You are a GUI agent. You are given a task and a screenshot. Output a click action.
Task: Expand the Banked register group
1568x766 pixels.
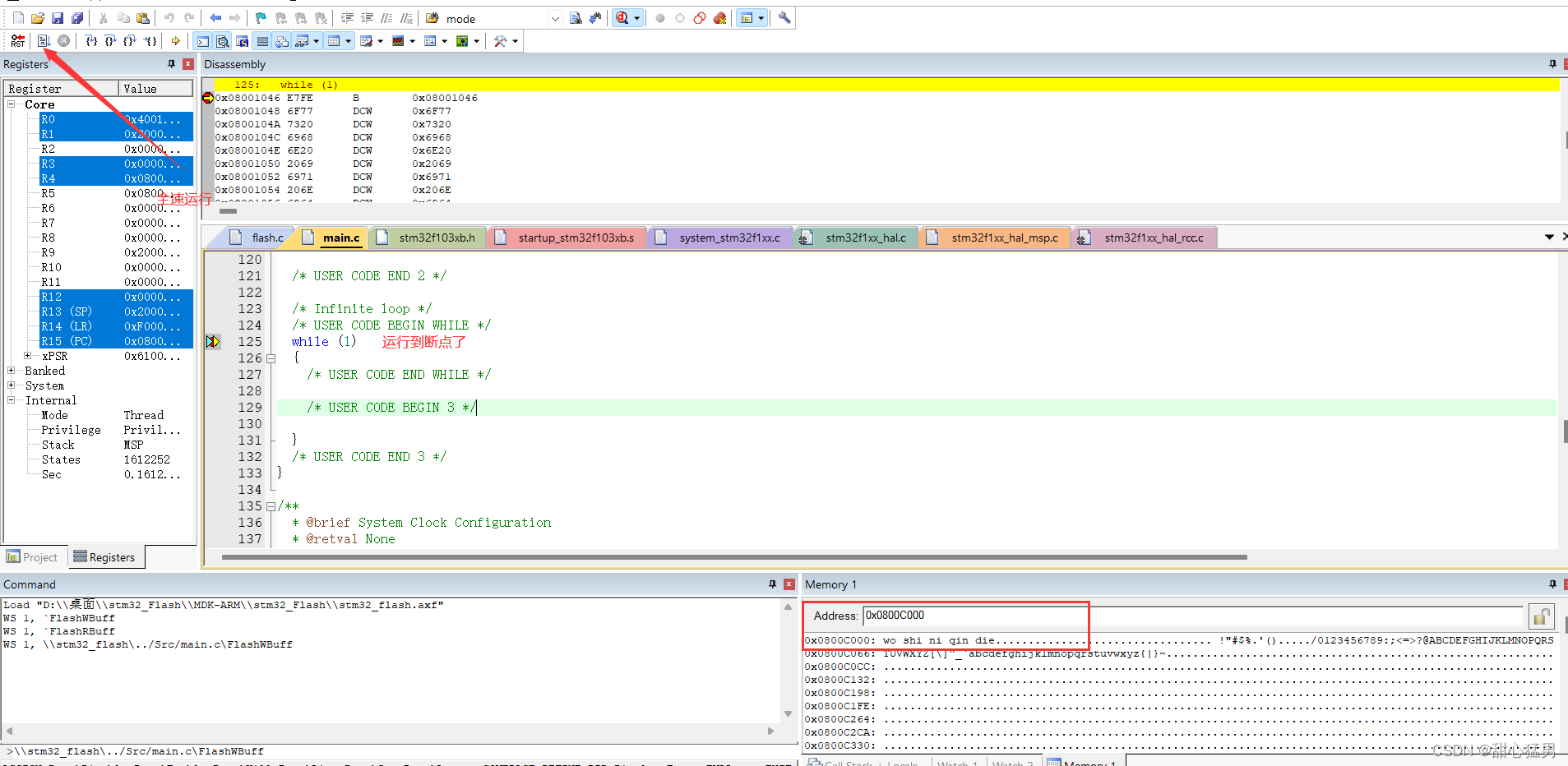click(x=12, y=371)
